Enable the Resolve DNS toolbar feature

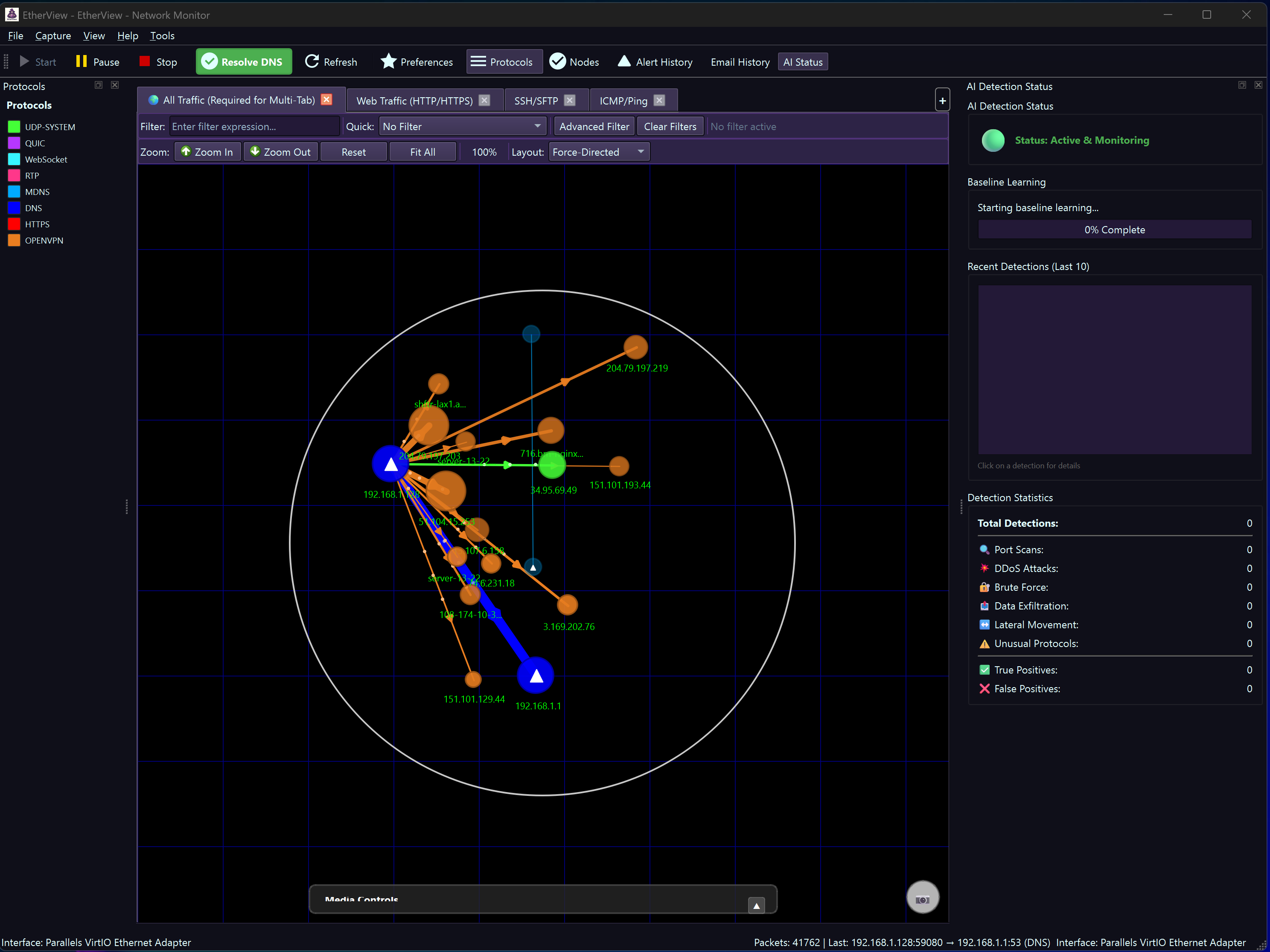[x=243, y=61]
